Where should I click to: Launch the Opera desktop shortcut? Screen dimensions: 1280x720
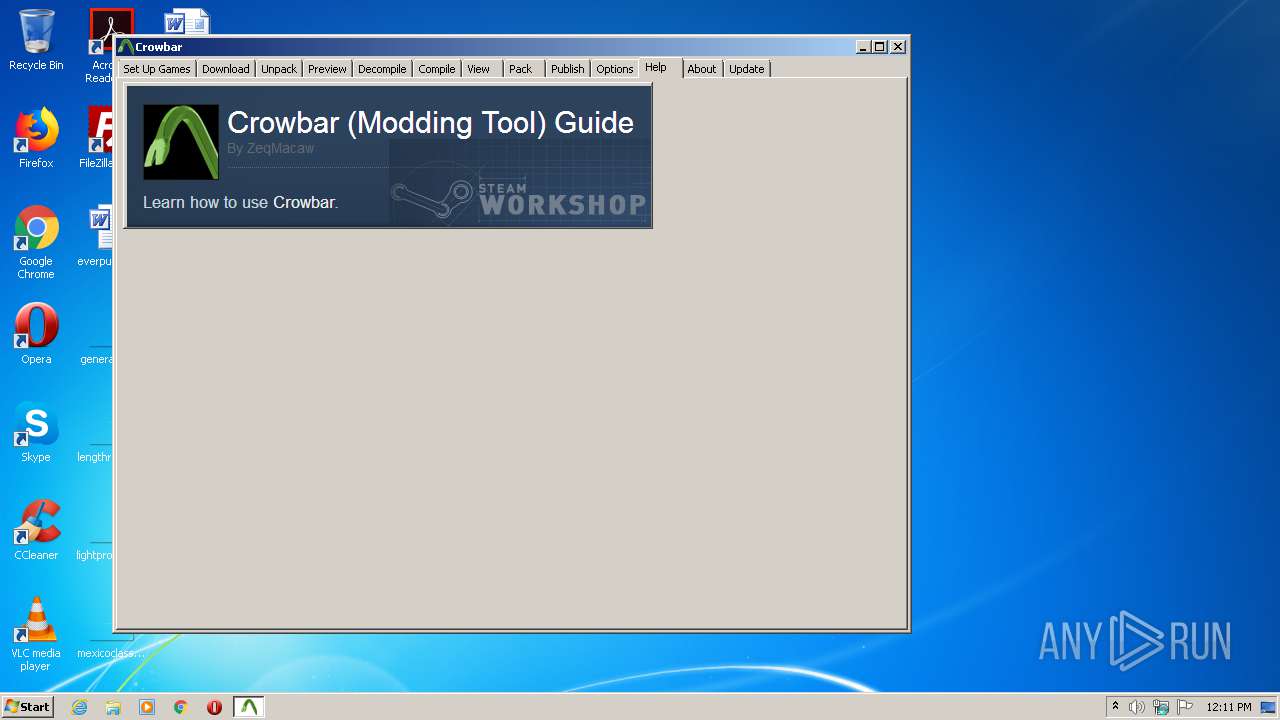coord(36,335)
